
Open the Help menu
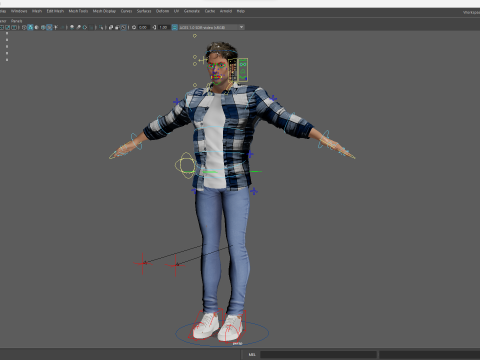tap(241, 11)
